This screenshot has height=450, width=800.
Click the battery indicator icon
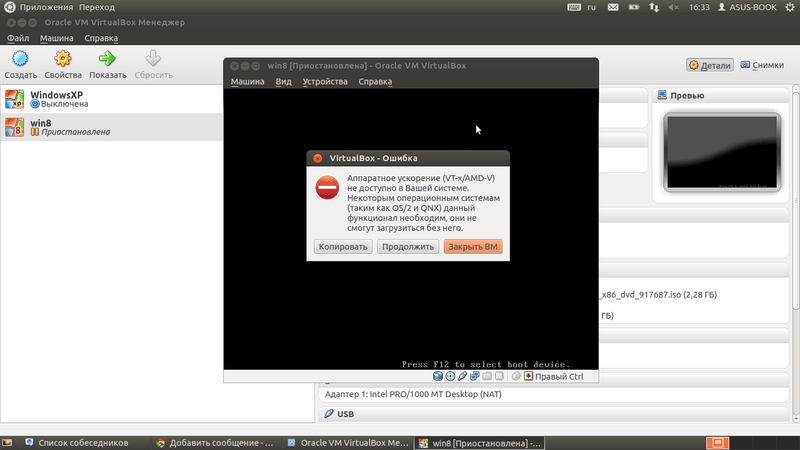coord(634,7)
